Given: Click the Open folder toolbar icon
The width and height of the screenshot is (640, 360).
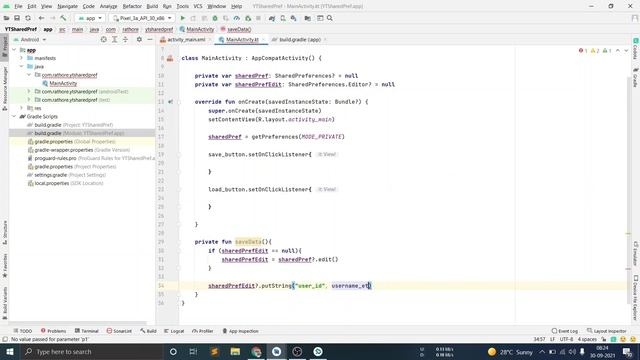Looking at the screenshot, I should [7, 18].
